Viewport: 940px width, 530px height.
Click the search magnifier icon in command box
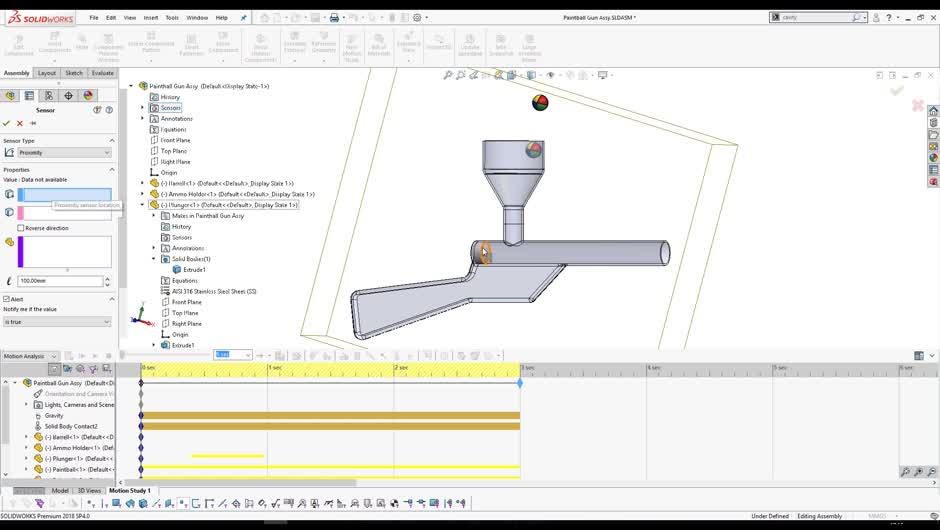[857, 17]
